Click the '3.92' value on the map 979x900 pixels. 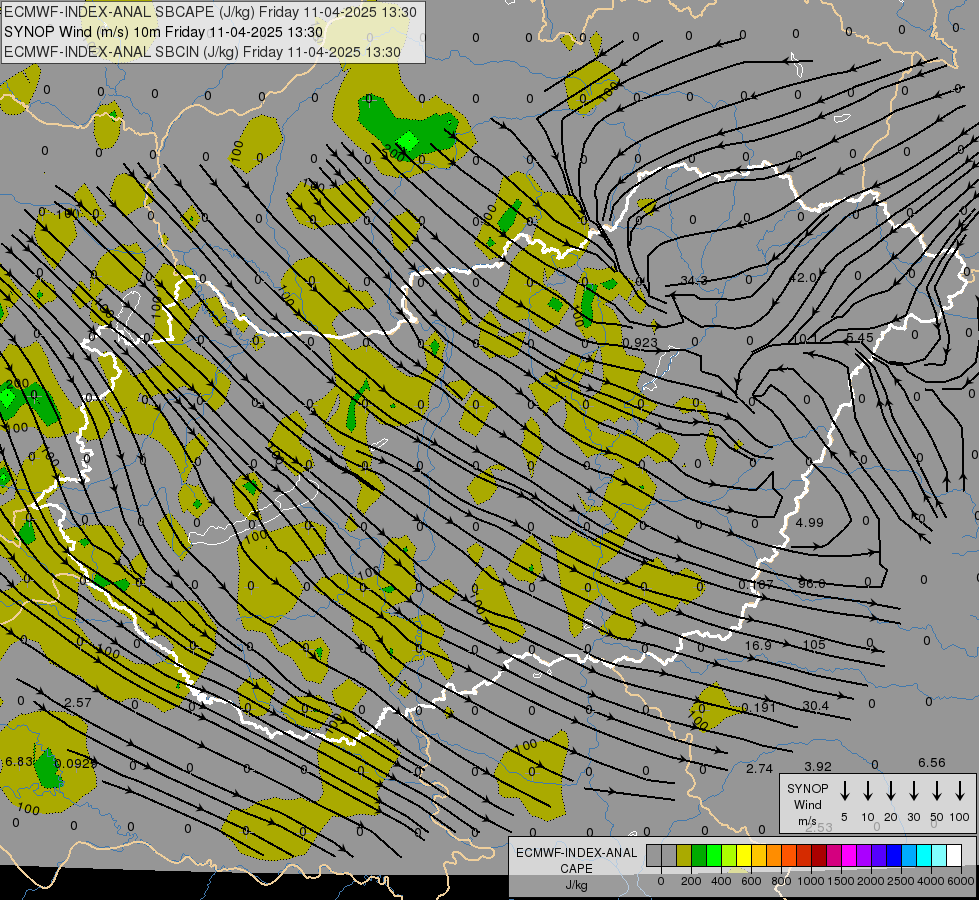818,766
